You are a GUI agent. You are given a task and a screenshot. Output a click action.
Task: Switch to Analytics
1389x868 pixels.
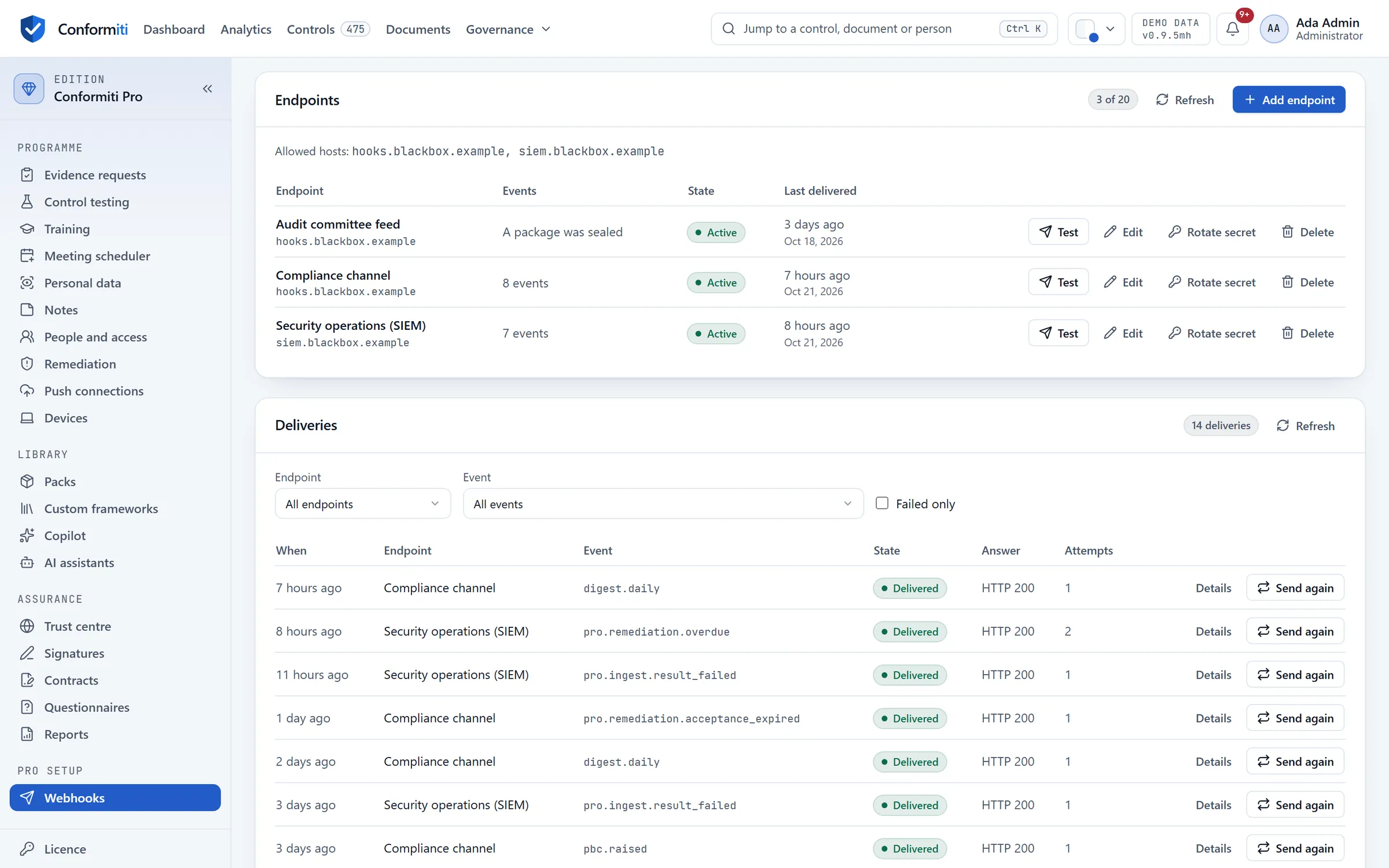(x=246, y=29)
